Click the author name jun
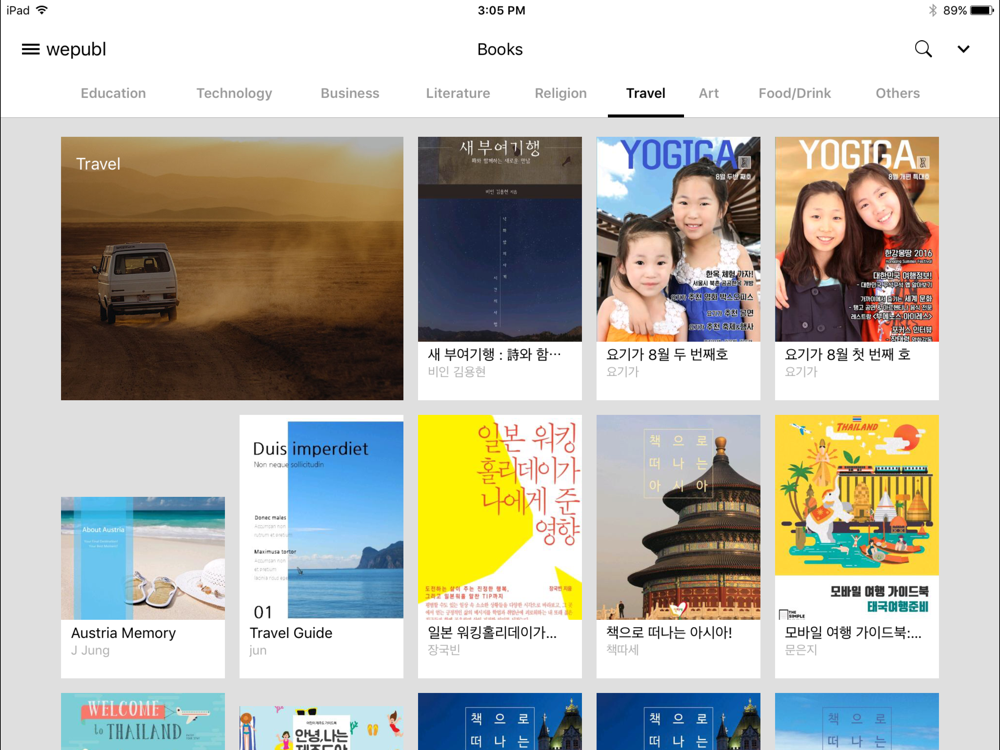Screen dimensions: 1000x750 click(x=258, y=651)
